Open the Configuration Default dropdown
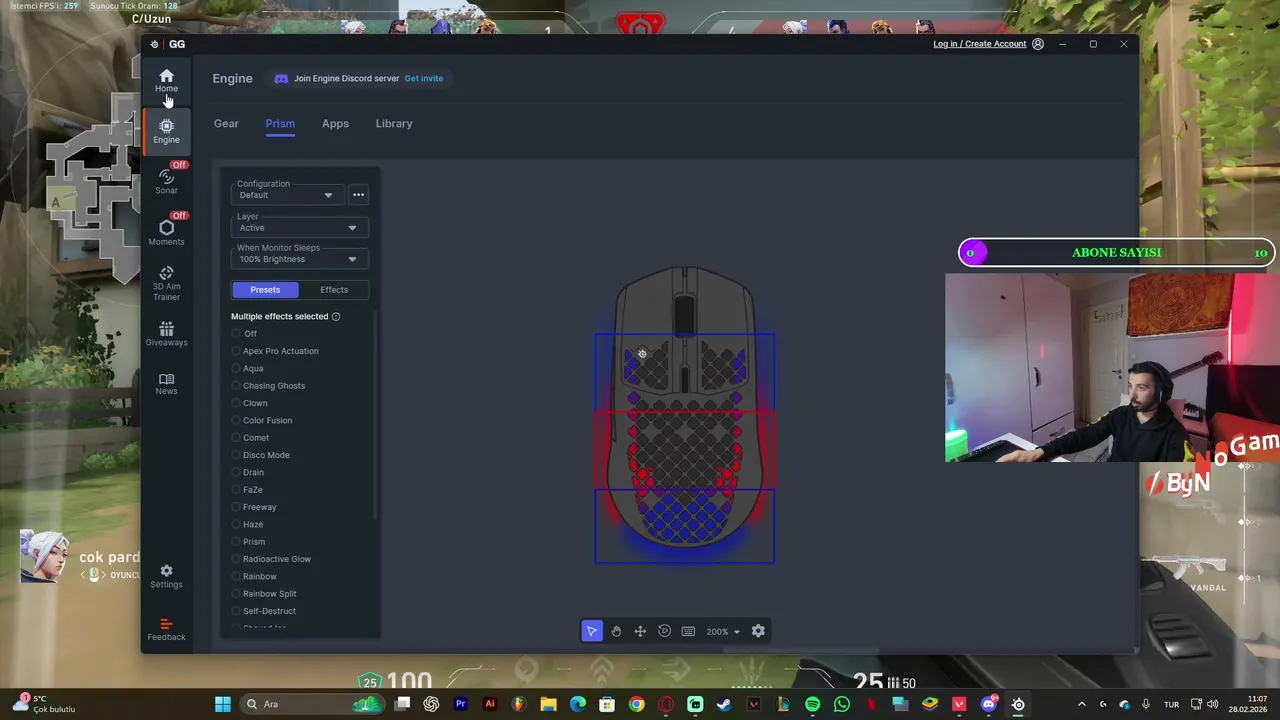Image resolution: width=1280 pixels, height=720 pixels. click(x=286, y=195)
